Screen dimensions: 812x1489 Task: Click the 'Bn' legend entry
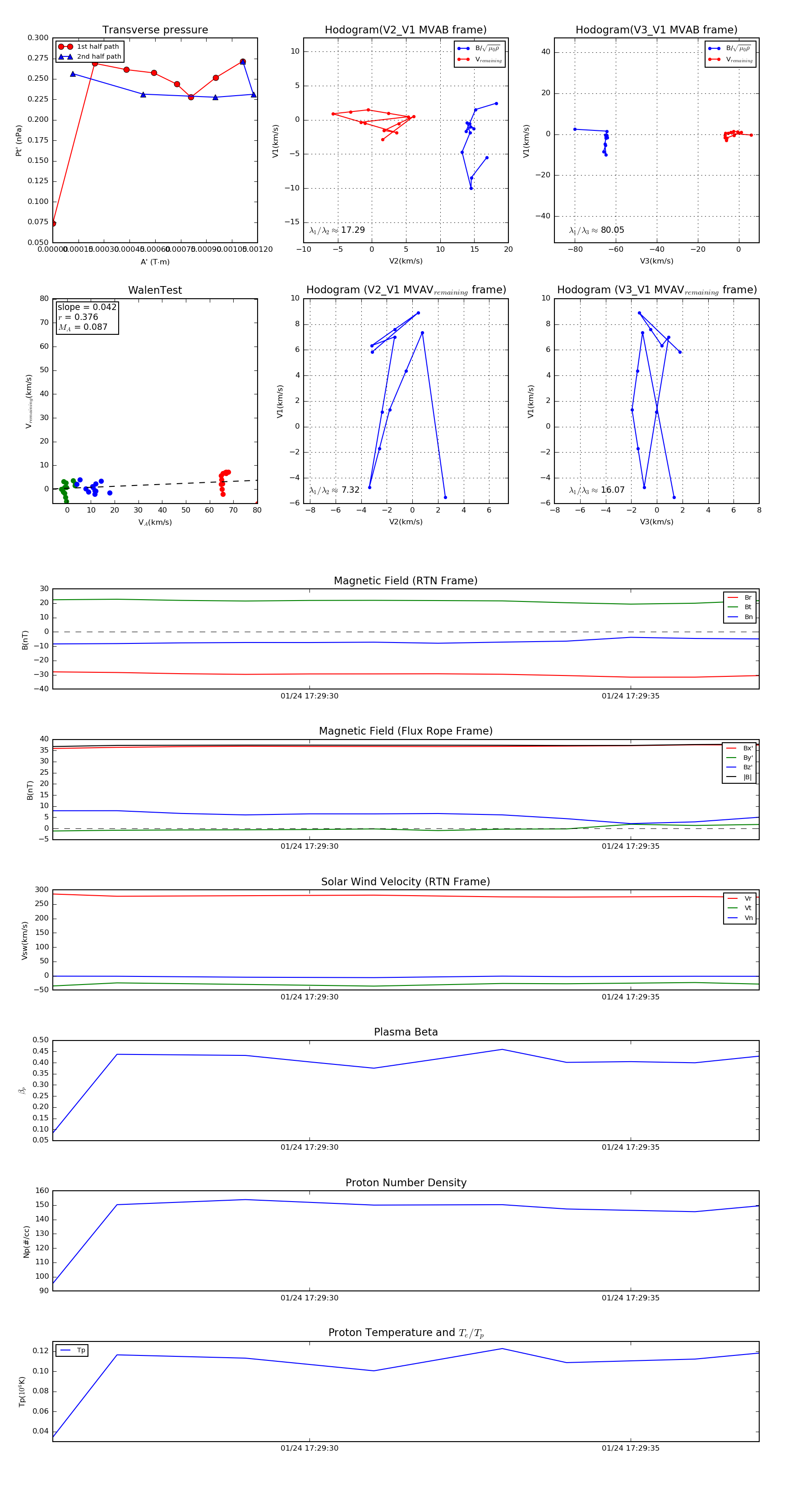pos(740,617)
